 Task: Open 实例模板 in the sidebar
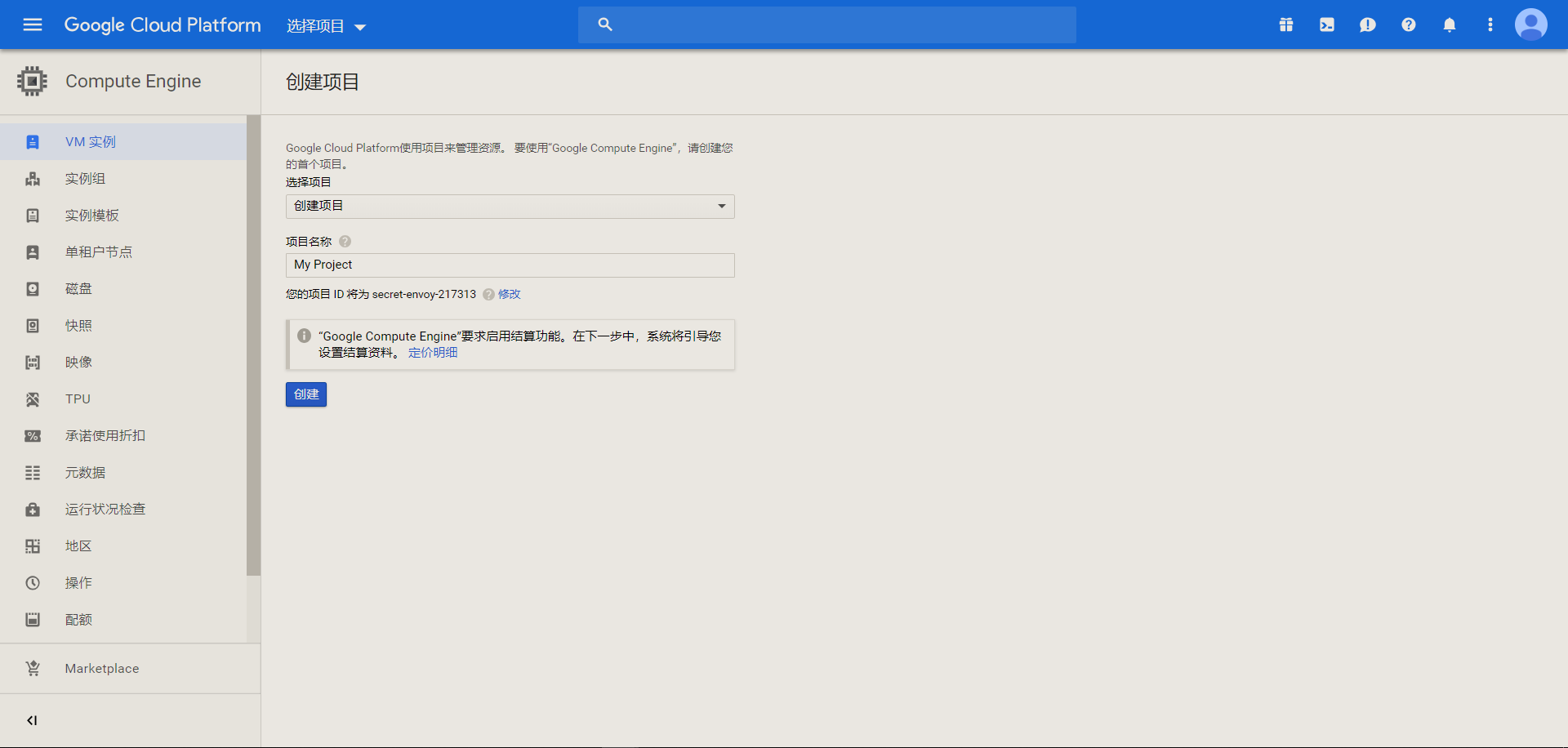click(x=123, y=216)
